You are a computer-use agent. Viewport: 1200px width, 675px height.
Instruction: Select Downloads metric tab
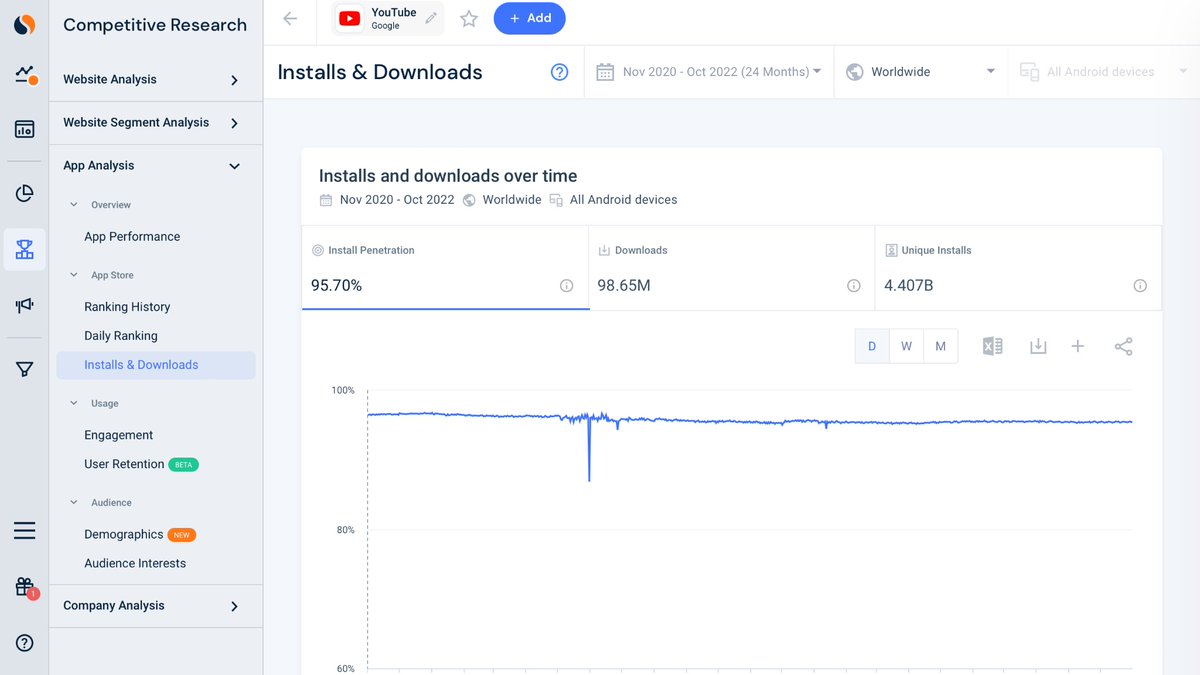click(732, 268)
